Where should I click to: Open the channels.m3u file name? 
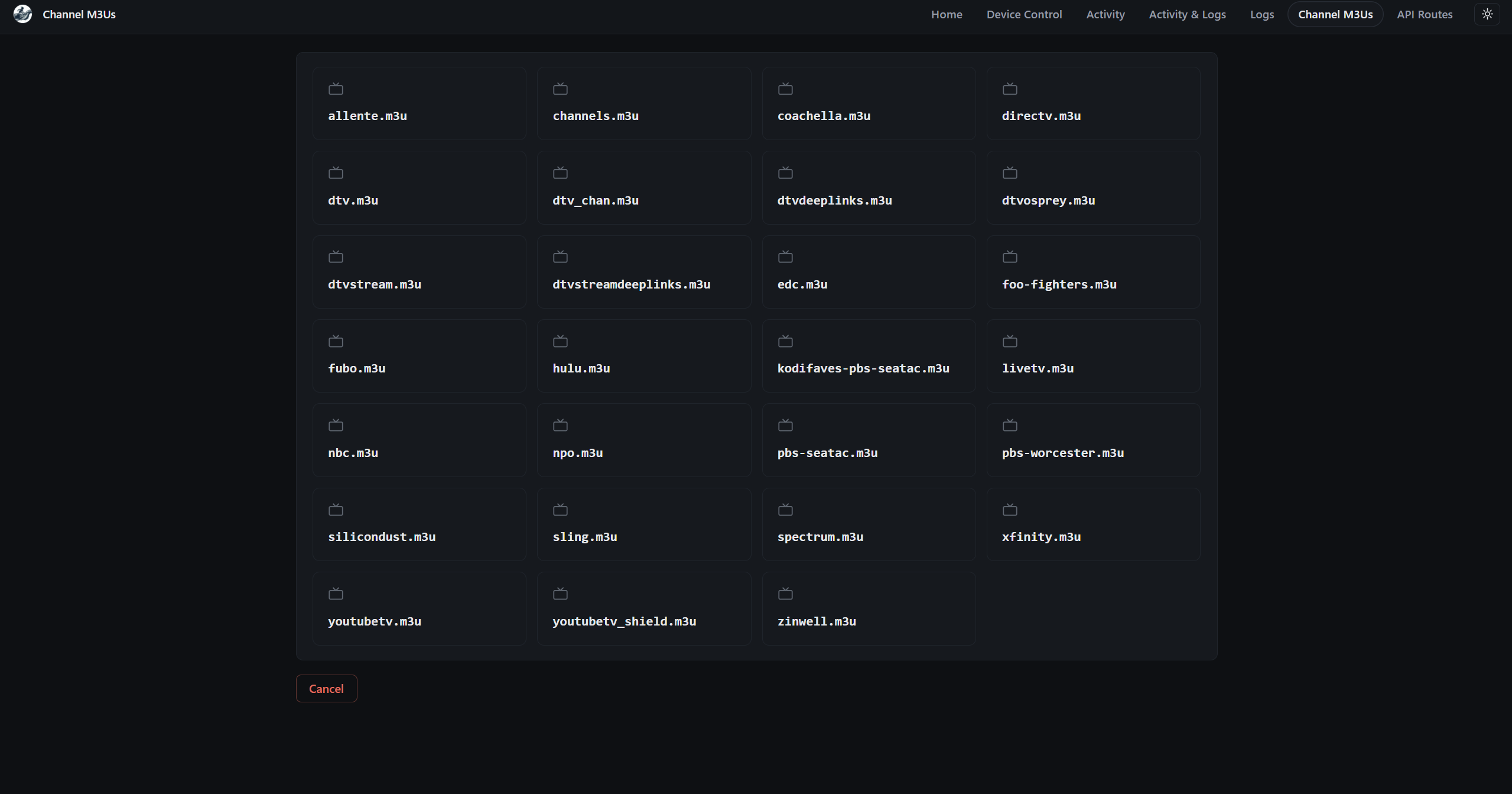click(x=596, y=116)
